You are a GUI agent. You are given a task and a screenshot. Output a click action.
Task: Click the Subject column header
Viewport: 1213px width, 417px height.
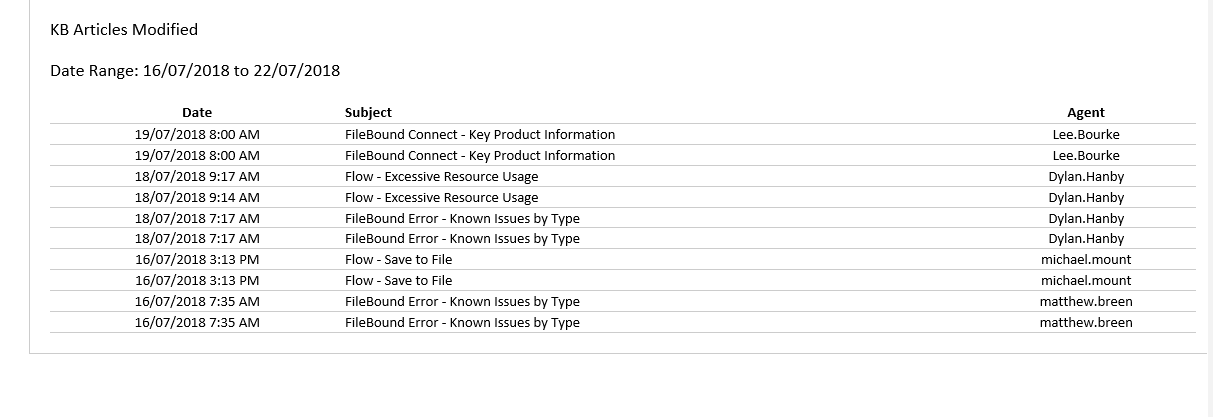368,113
